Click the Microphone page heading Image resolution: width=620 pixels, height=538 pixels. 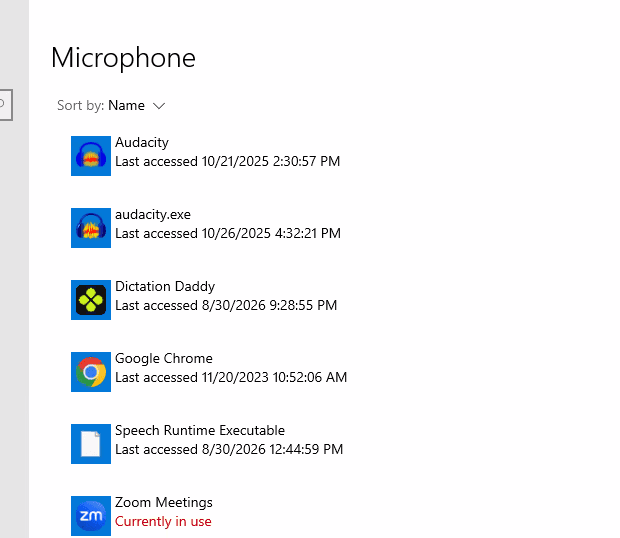tap(123, 58)
